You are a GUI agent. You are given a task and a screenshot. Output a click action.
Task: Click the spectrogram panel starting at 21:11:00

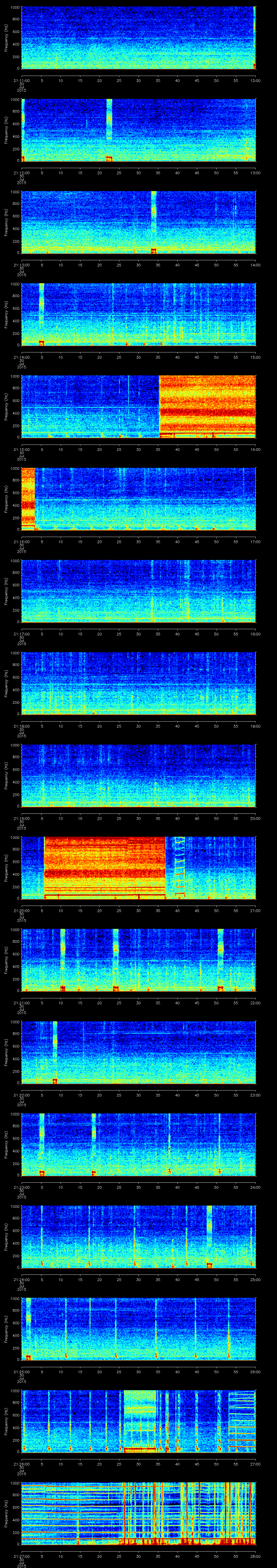point(139,38)
